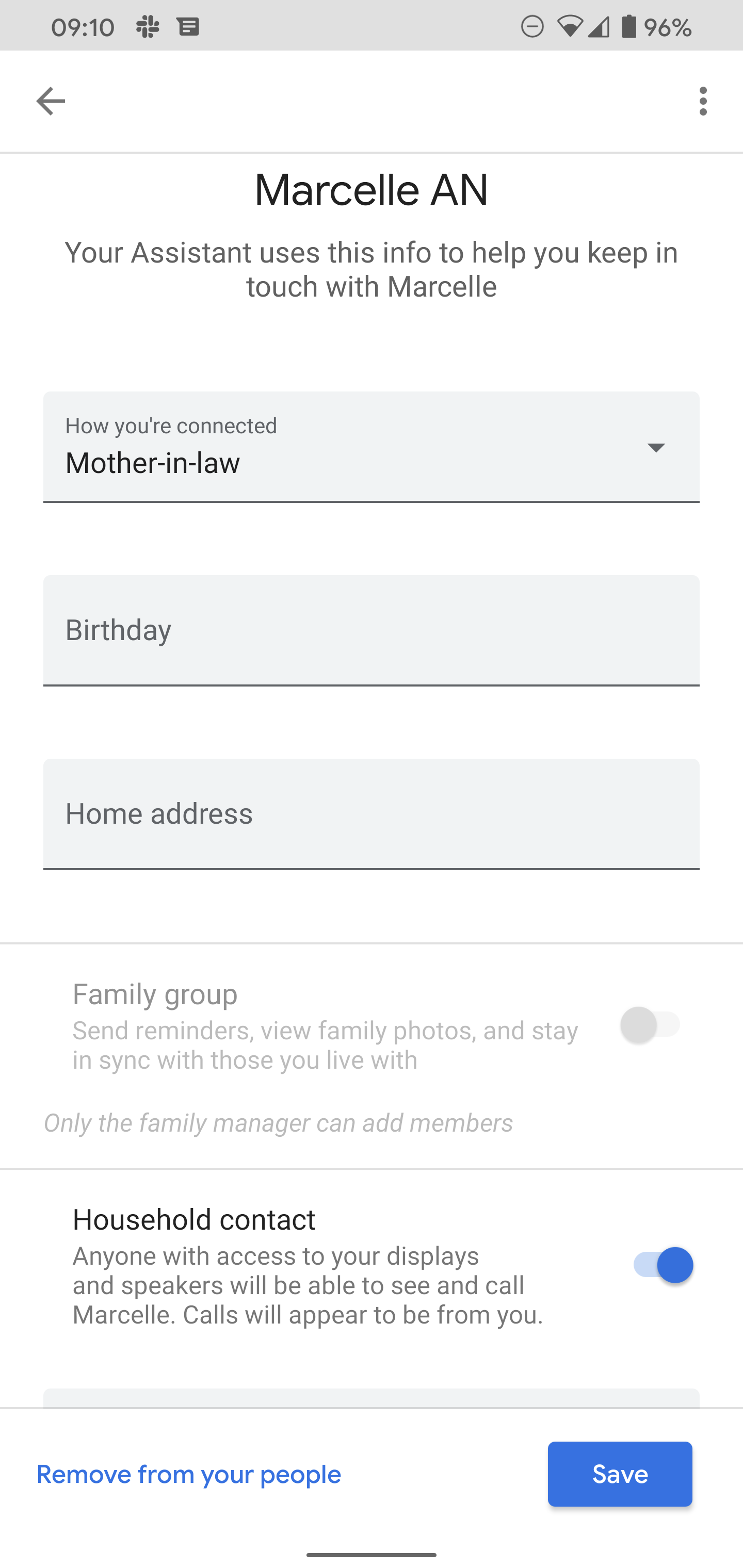Tap the Do Not Disturb status icon
Screen dimensions: 743x1568
coord(532,27)
